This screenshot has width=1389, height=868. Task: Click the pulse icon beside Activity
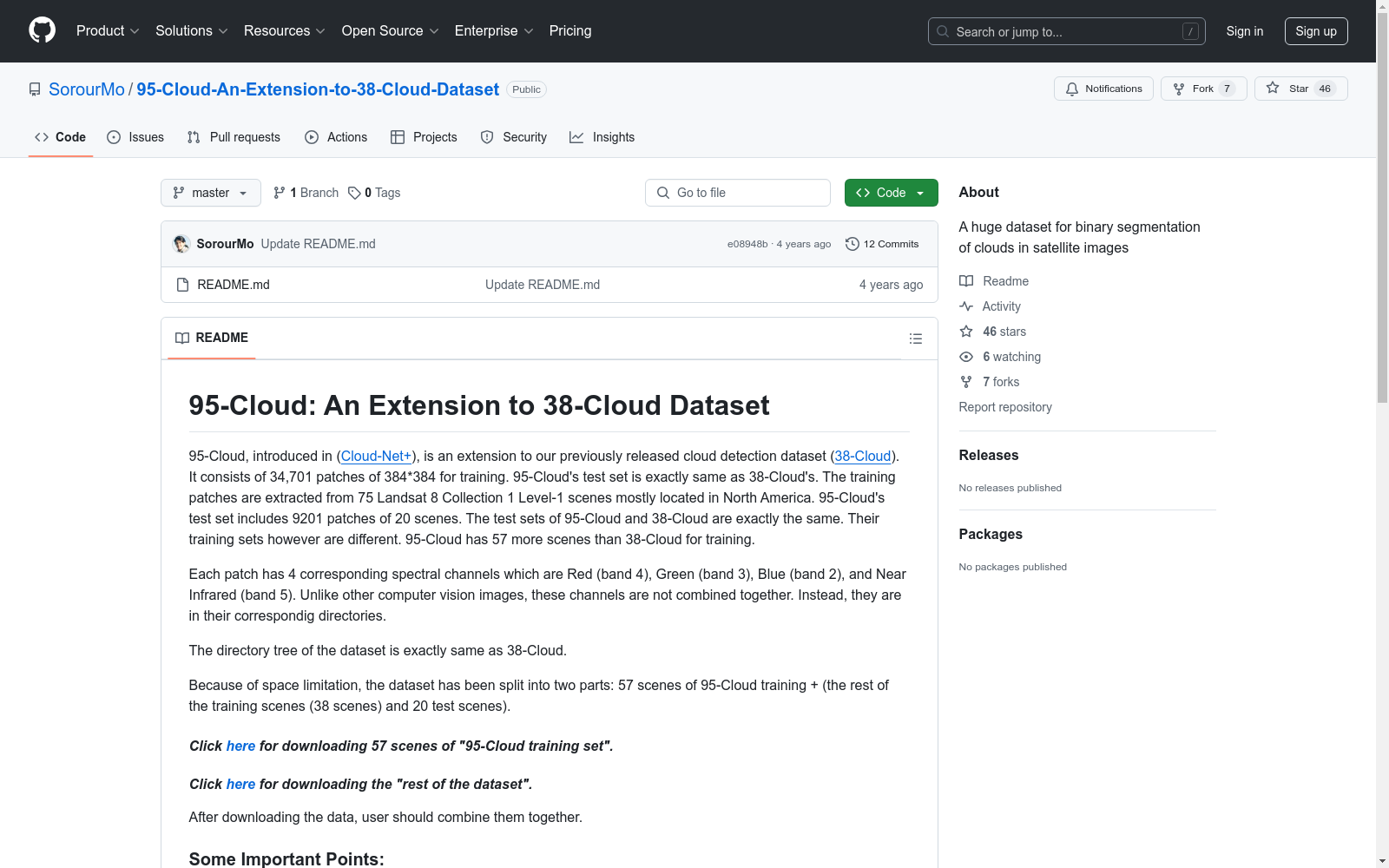pos(966,306)
